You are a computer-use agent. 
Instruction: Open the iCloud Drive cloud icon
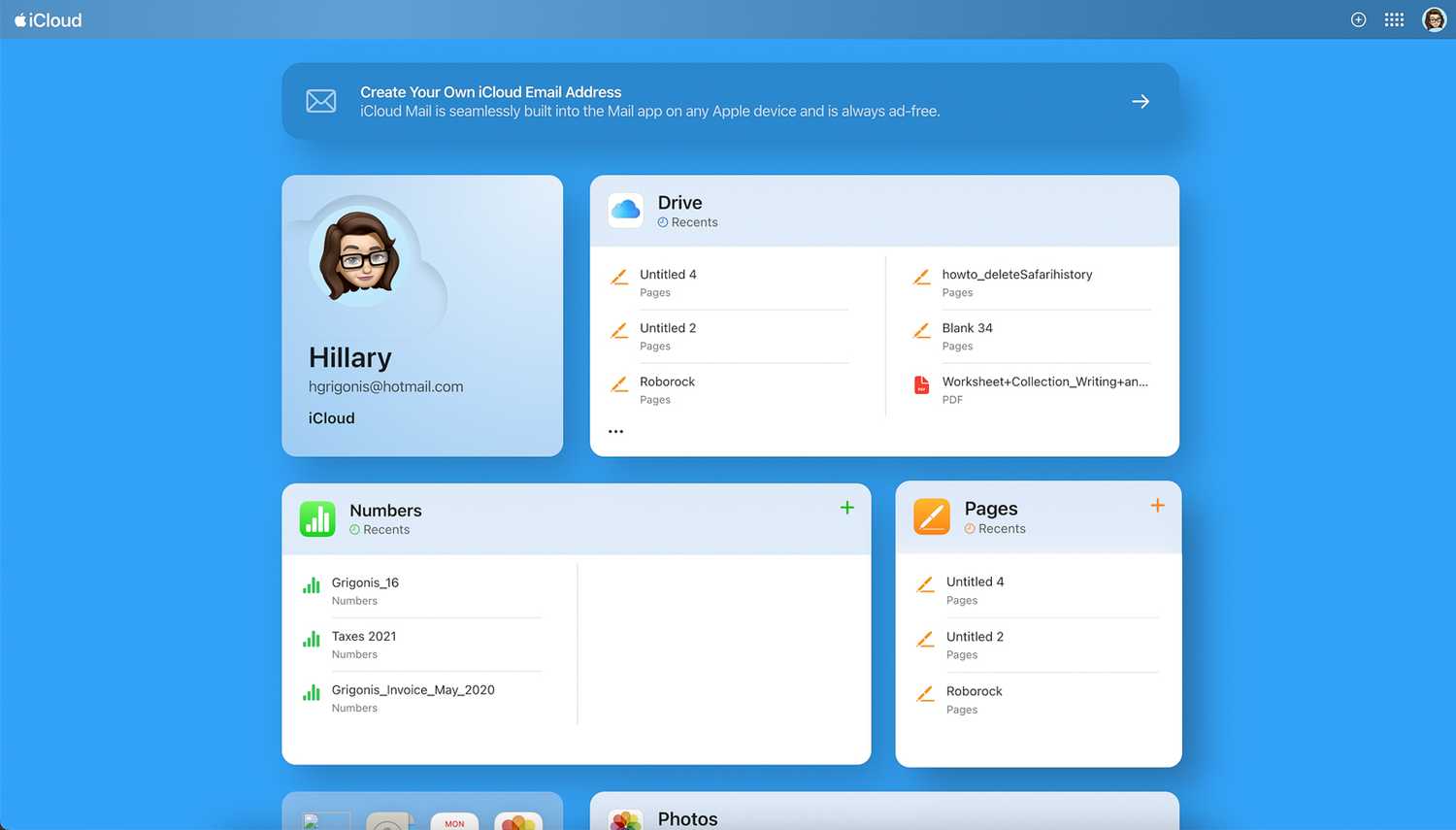point(626,210)
